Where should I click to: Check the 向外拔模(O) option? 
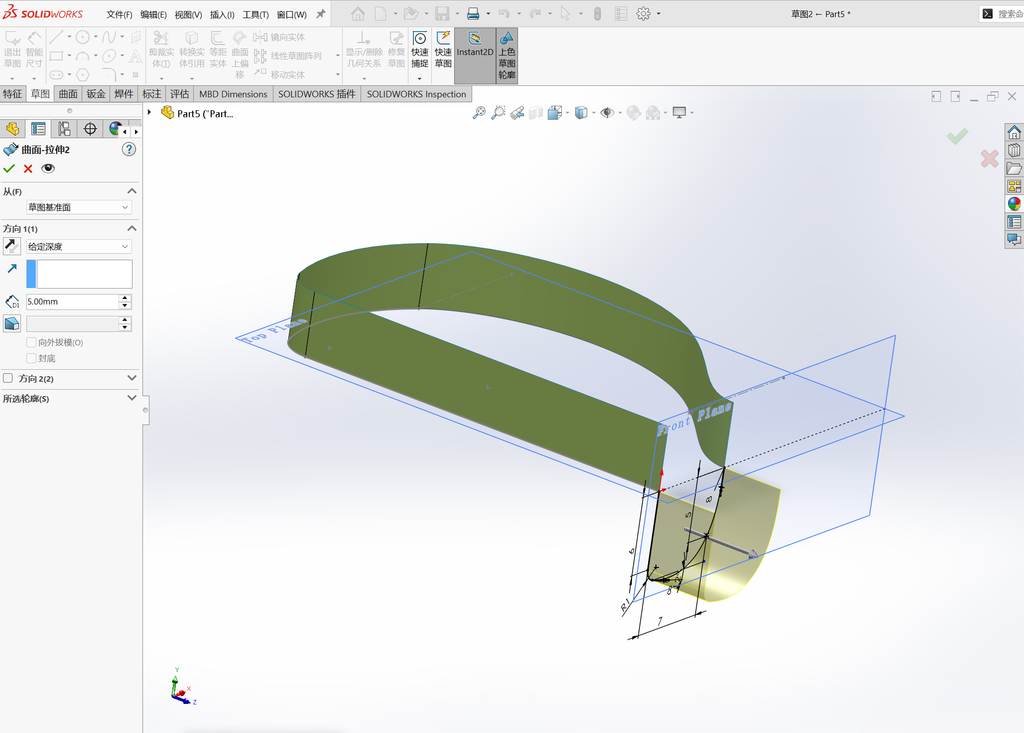[x=31, y=342]
